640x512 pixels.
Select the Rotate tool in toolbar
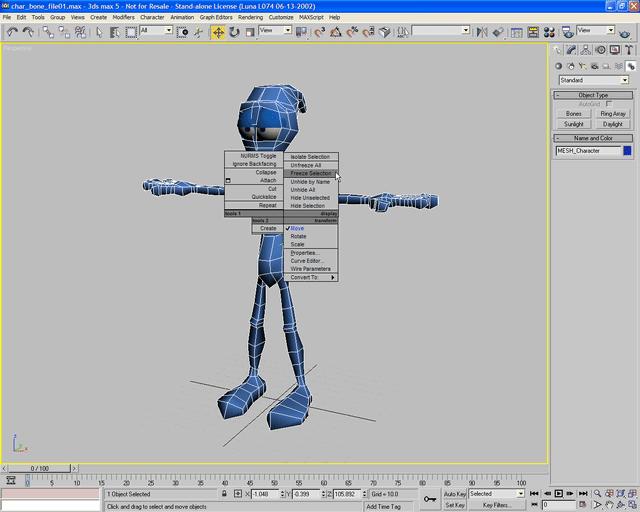pos(234,32)
